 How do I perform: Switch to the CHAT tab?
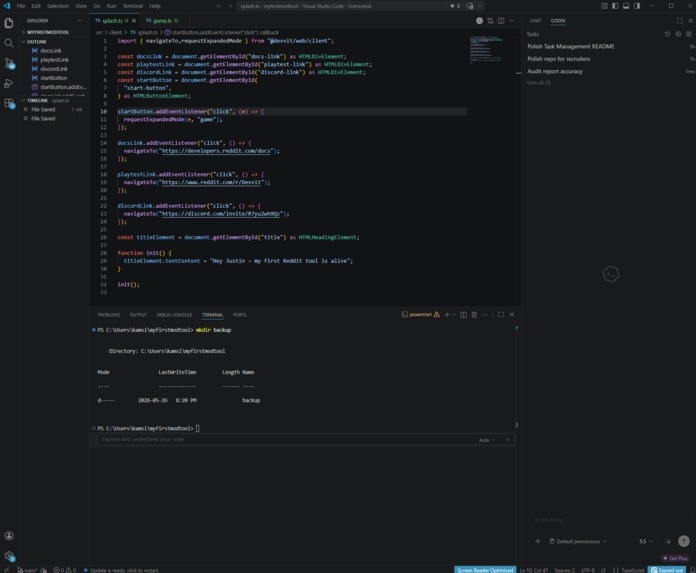535,20
